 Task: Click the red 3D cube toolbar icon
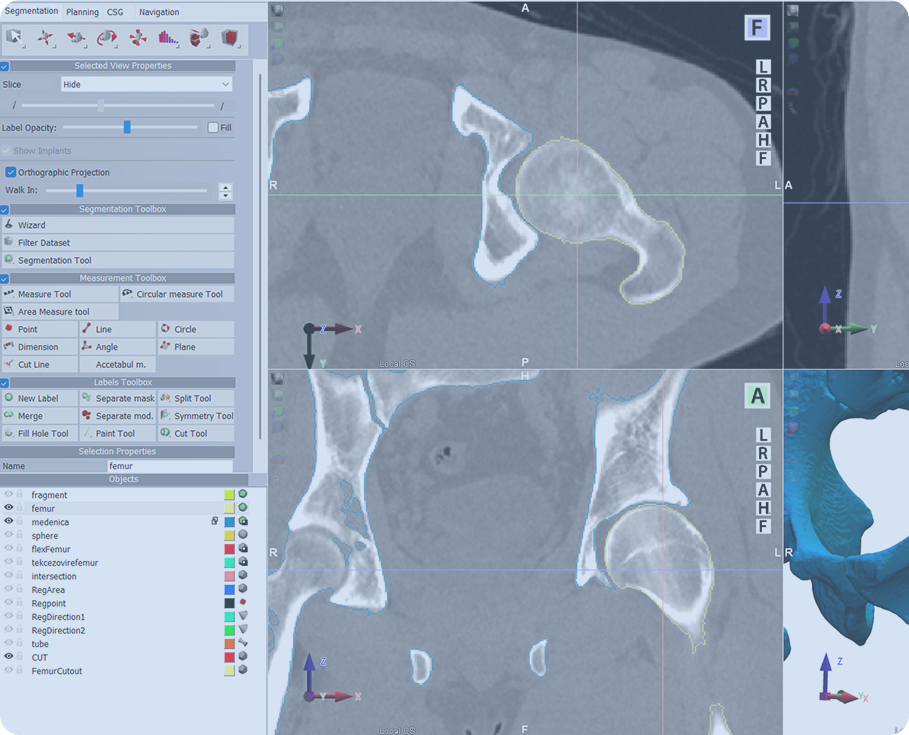point(230,38)
